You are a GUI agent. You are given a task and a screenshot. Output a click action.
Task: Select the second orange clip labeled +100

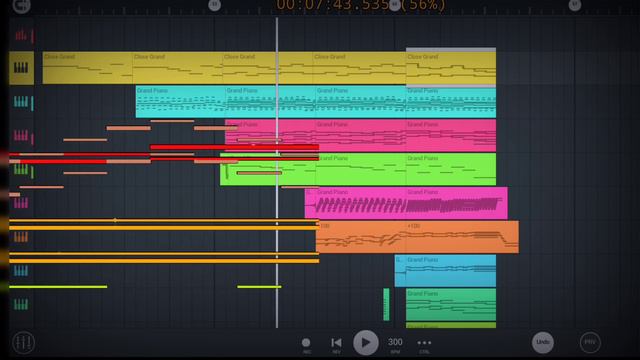(x=462, y=237)
